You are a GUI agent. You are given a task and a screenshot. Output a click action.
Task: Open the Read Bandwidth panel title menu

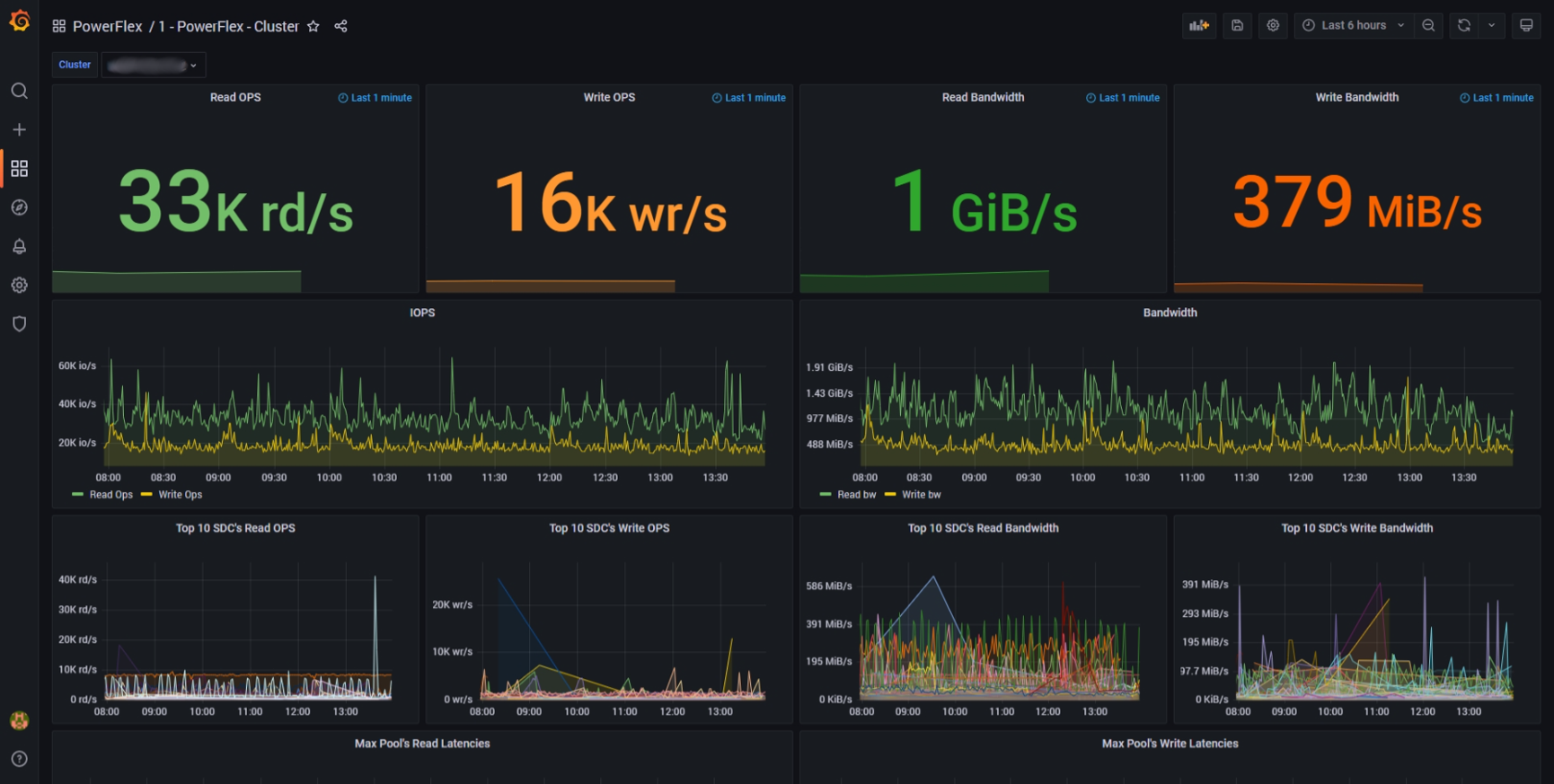point(983,97)
